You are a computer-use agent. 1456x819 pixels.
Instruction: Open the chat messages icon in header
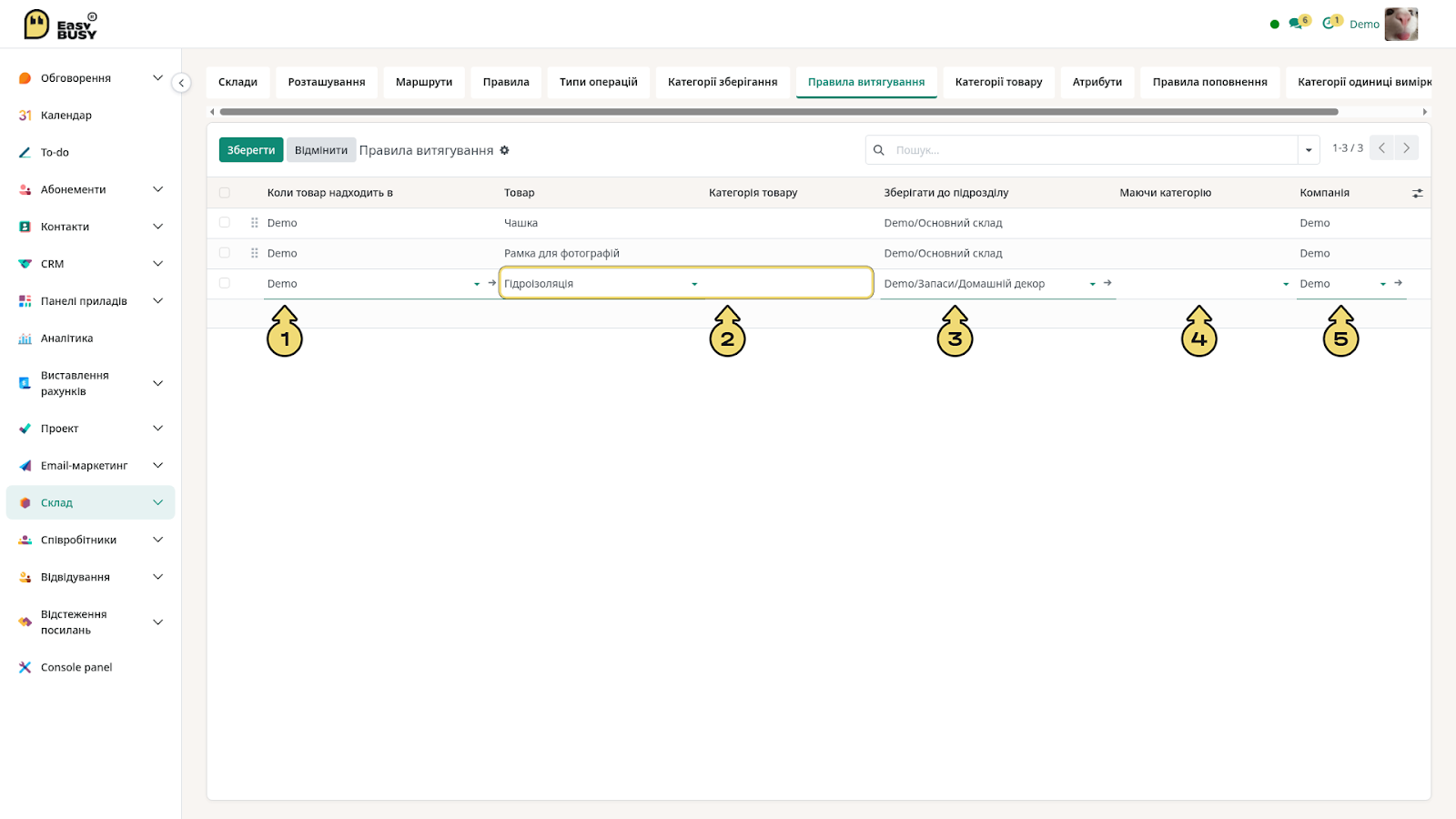tap(1296, 24)
